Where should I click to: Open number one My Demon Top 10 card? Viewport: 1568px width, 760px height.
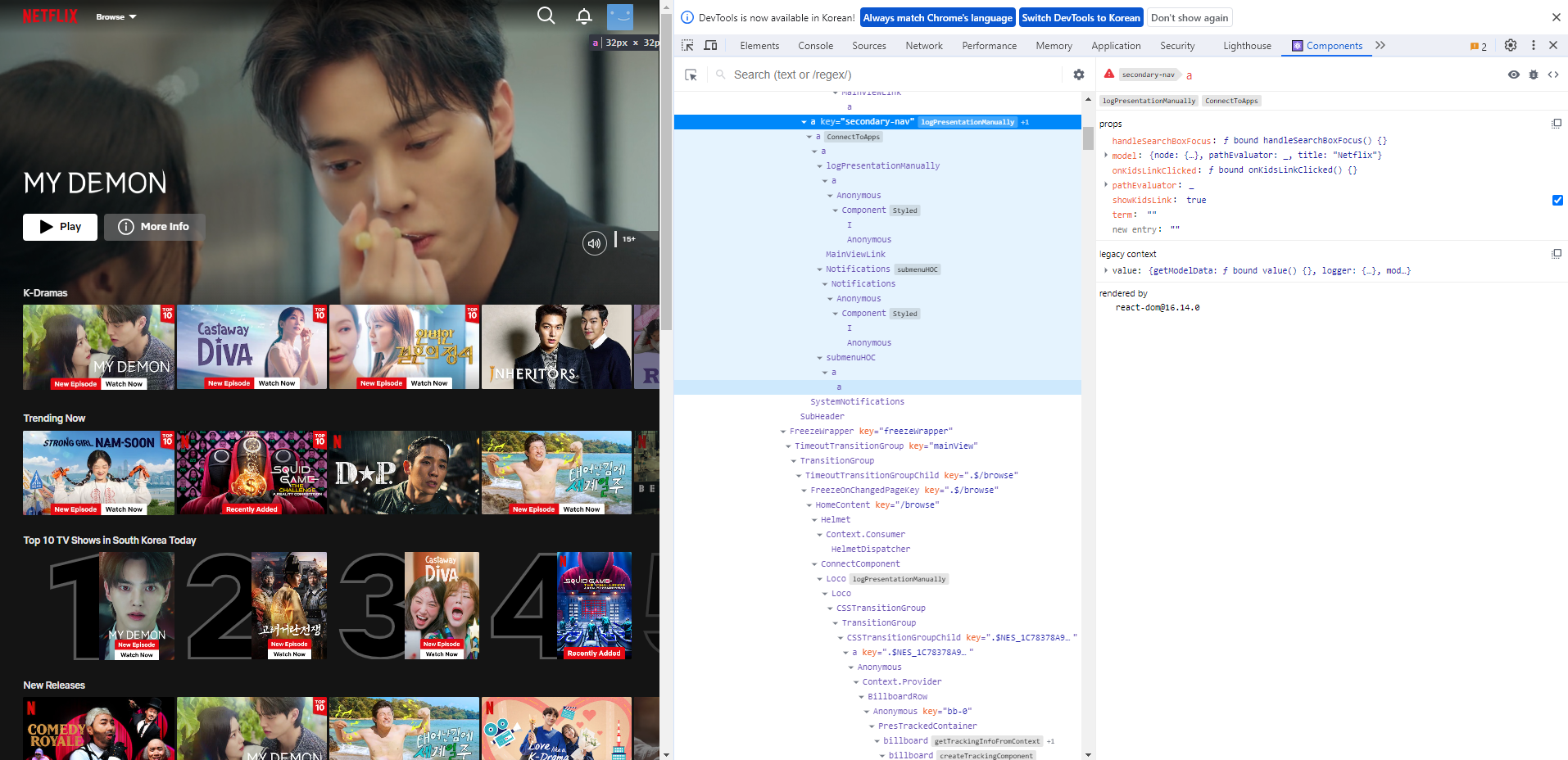click(111, 606)
